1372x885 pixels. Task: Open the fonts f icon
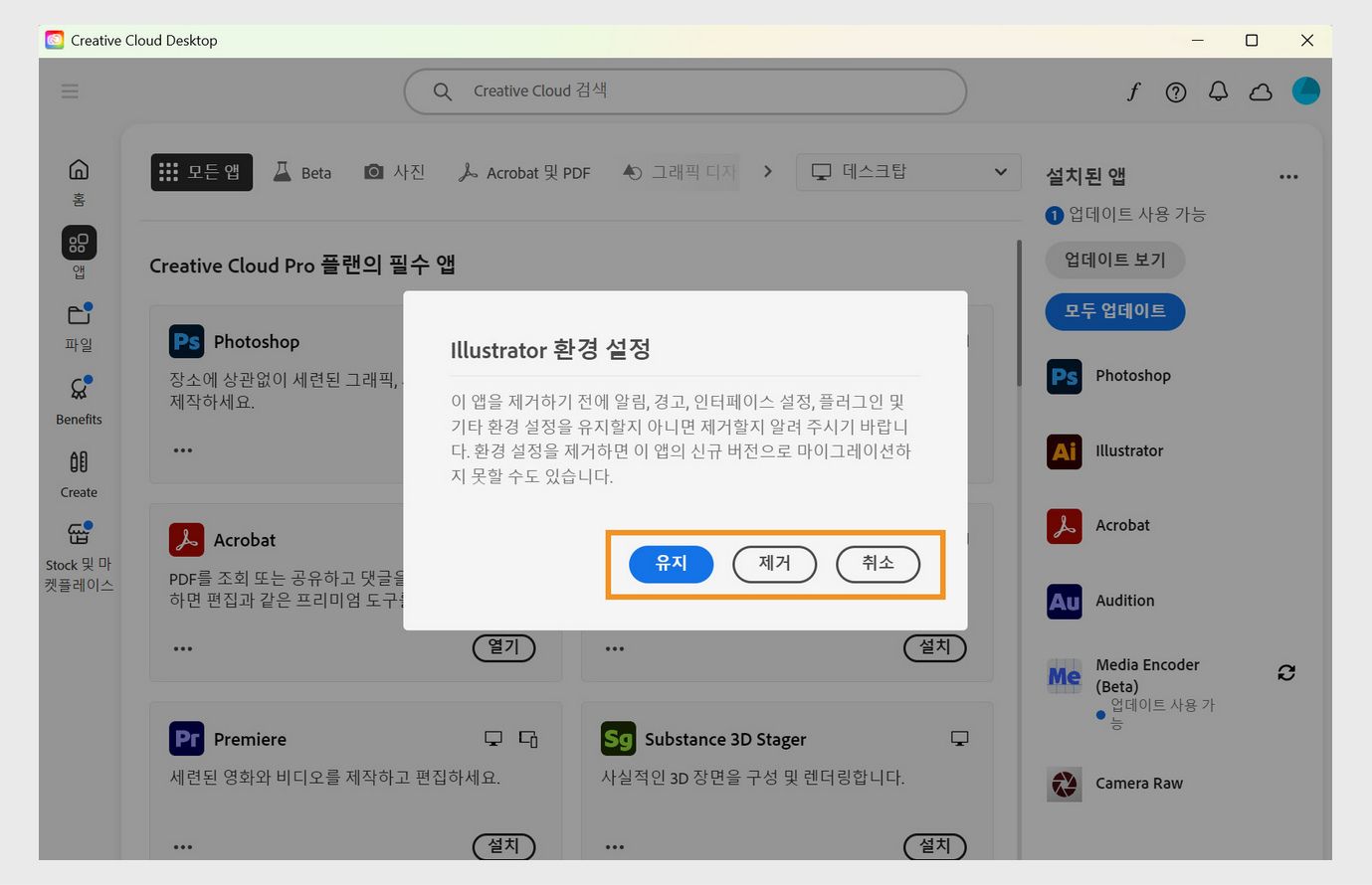coord(1133,91)
